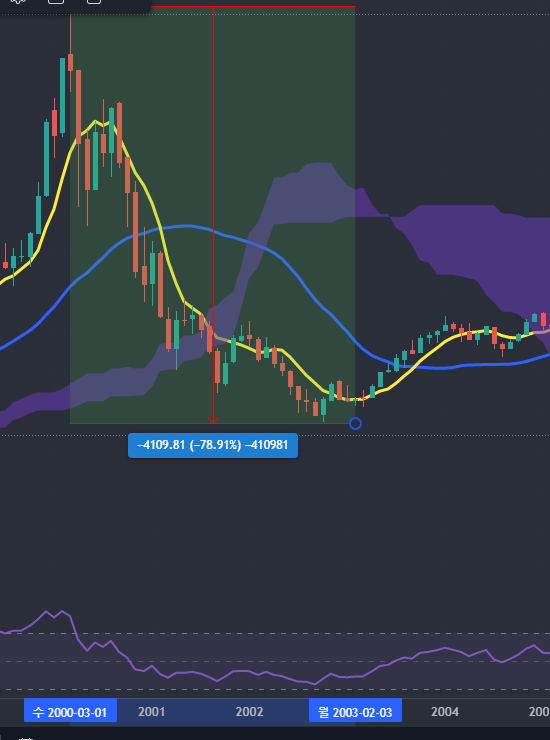Viewport: 550px width, 740px height.
Task: Click the red vertical measurement arrow line
Action: coord(213,215)
